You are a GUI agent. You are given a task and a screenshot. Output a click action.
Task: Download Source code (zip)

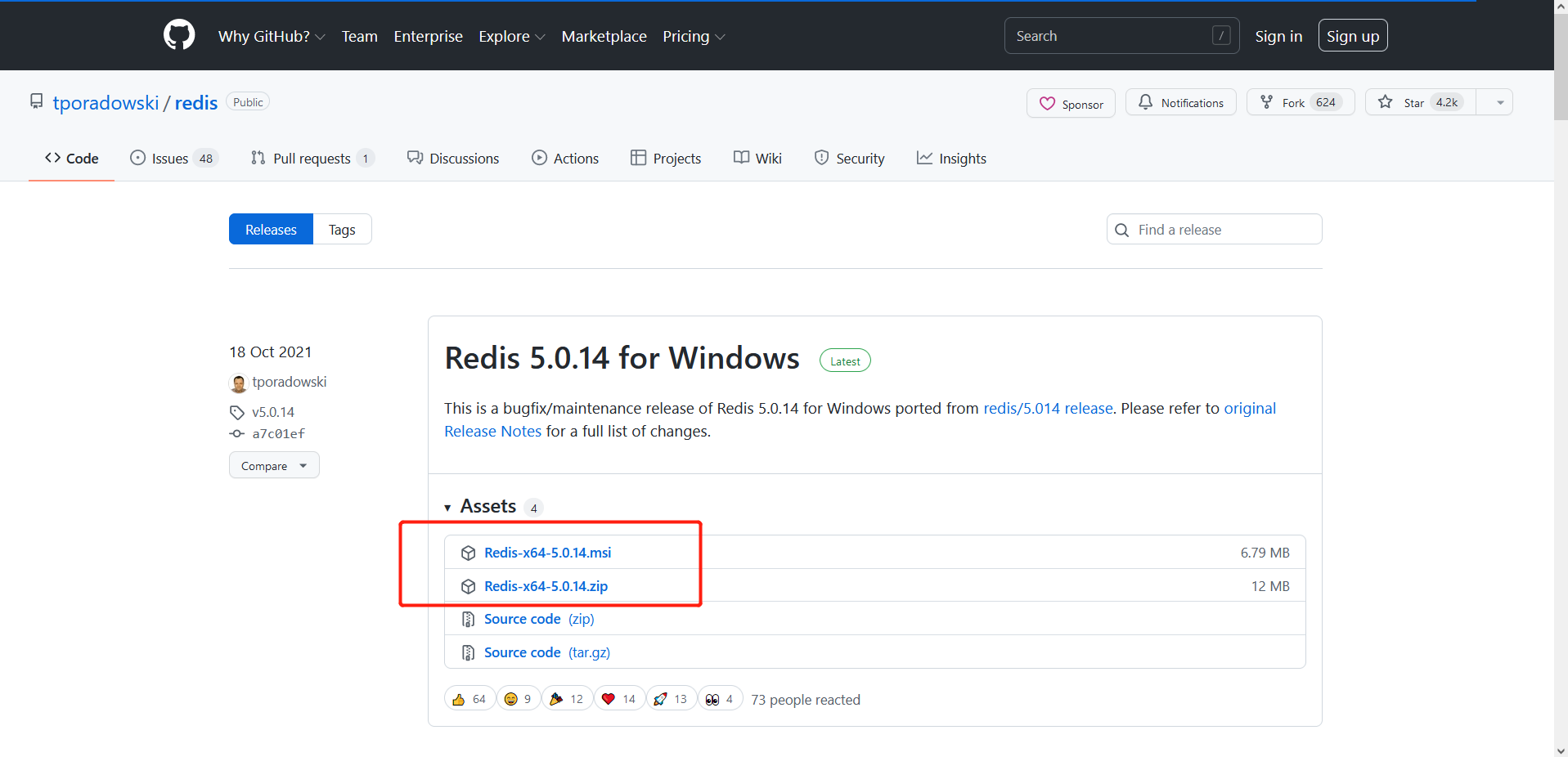point(539,619)
